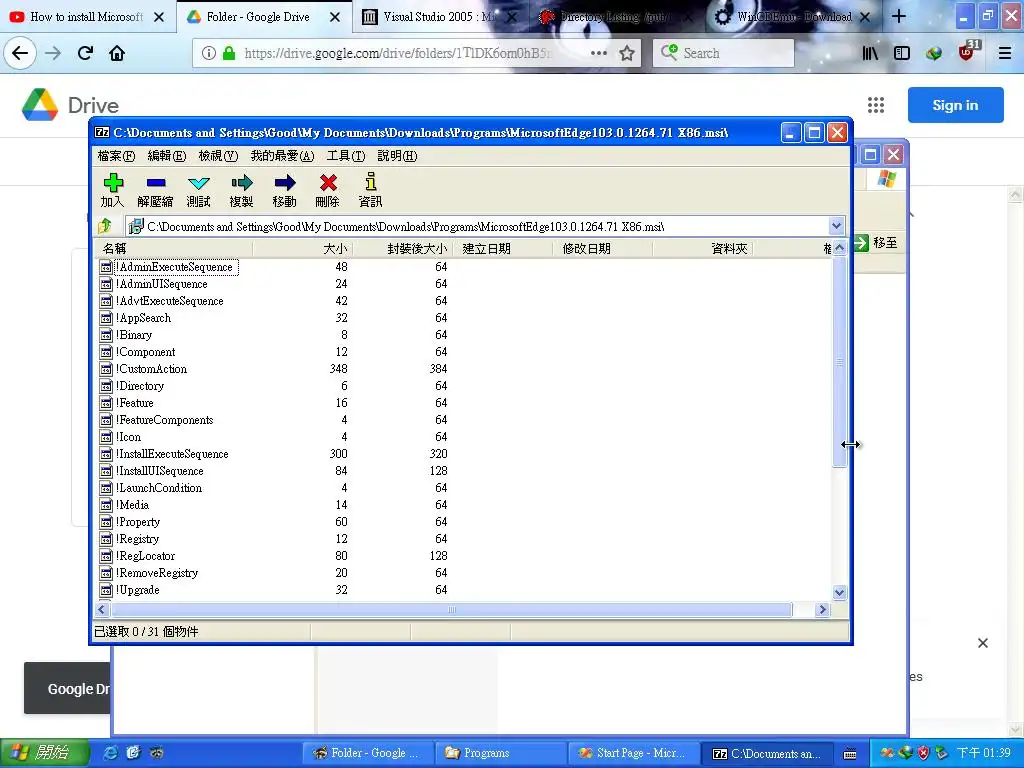Image resolution: width=1024 pixels, height=768 pixels.
Task: Click the horizontal scrollbar right arrow
Action: click(822, 609)
